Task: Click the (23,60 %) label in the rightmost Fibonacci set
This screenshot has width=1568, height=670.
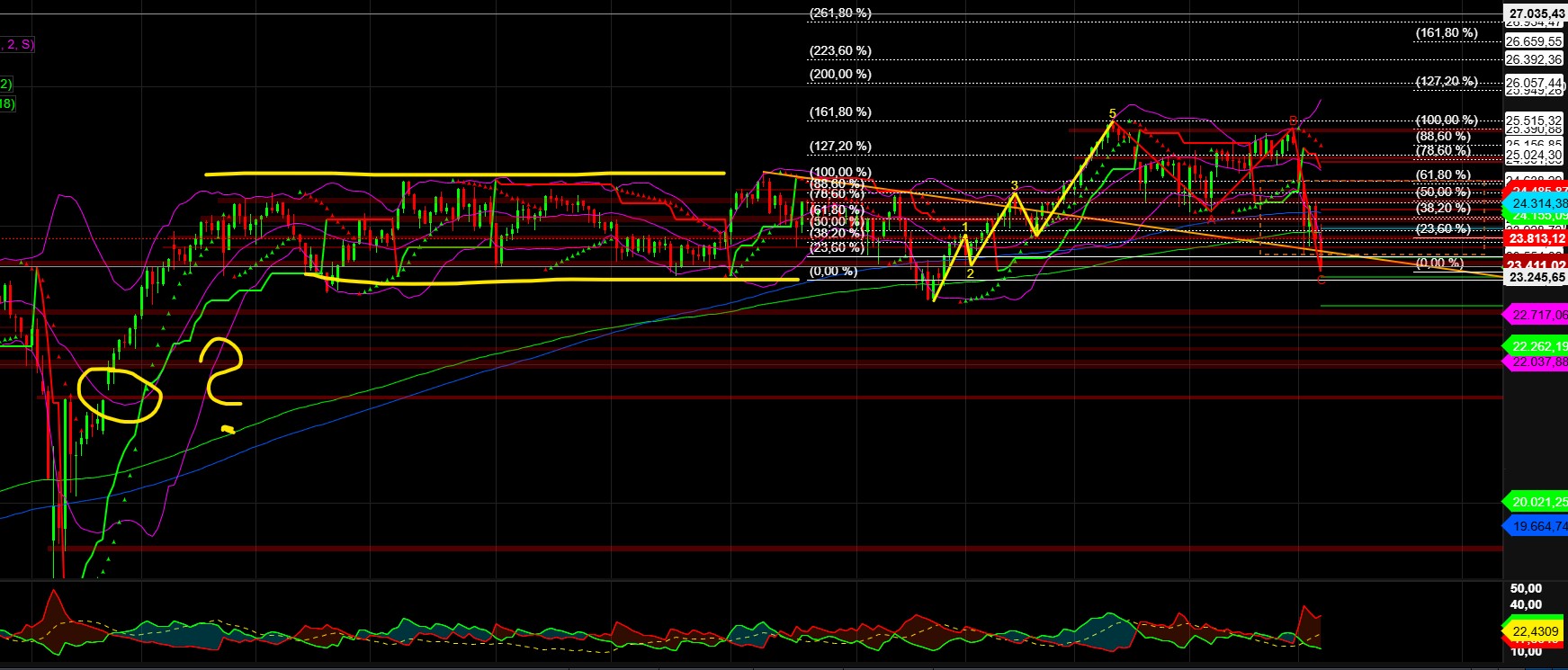Action: (1444, 229)
